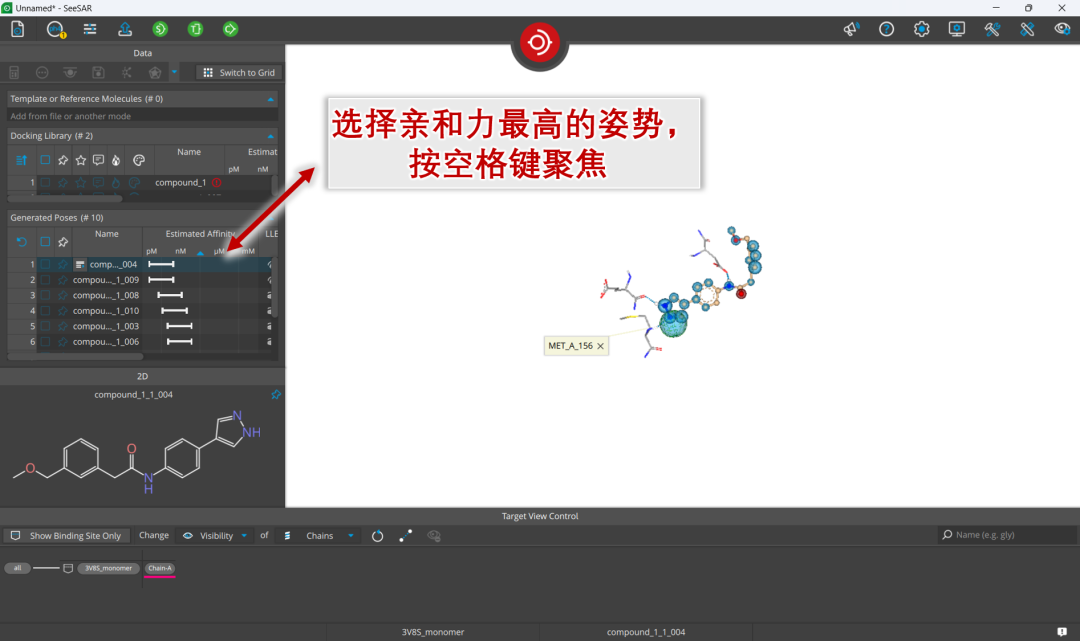Click the crossed ruler measurement tools icon

point(1027,29)
